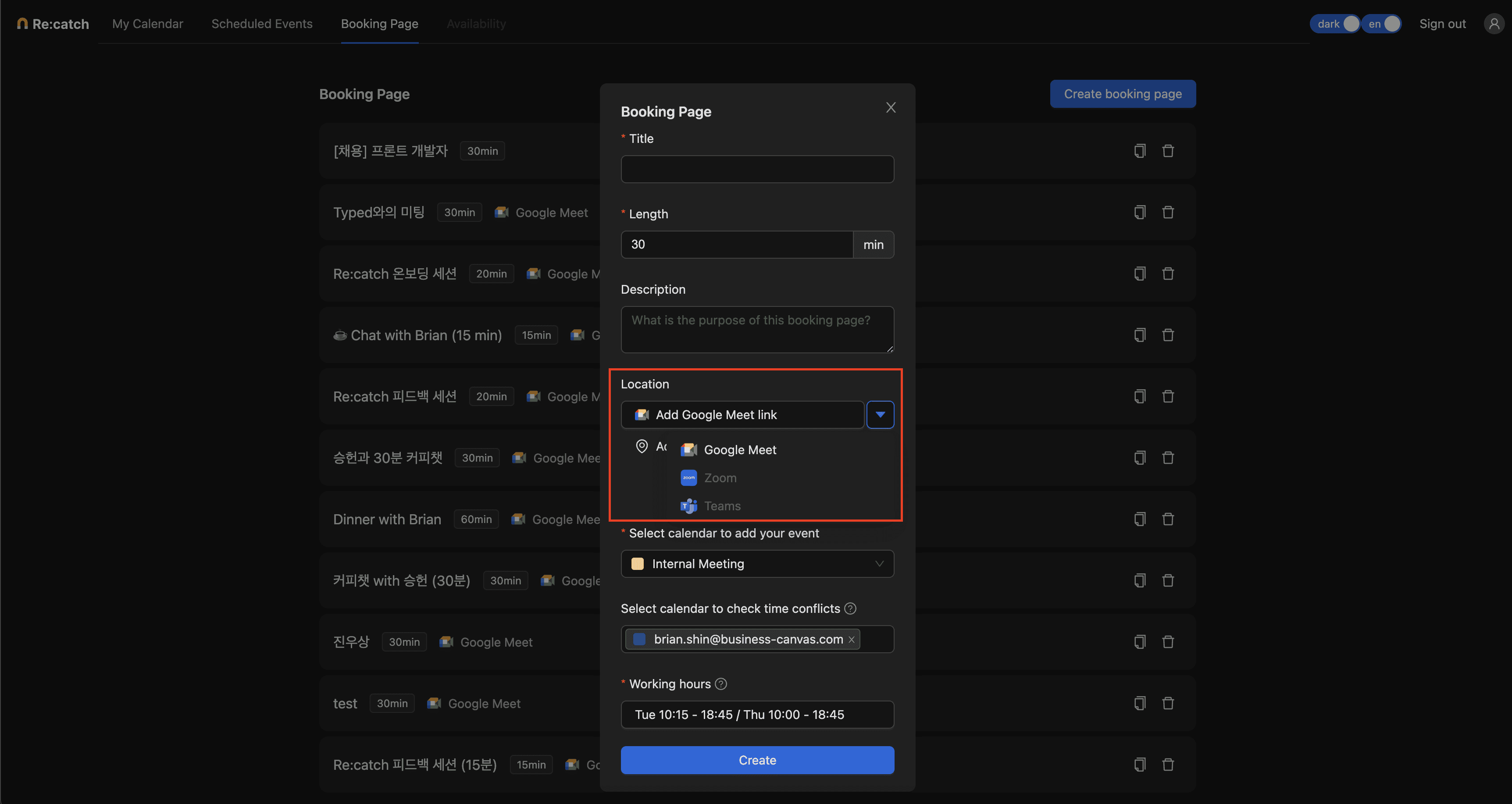Choose Zoom from location options
Viewport: 1512px width, 804px height.
(720, 478)
